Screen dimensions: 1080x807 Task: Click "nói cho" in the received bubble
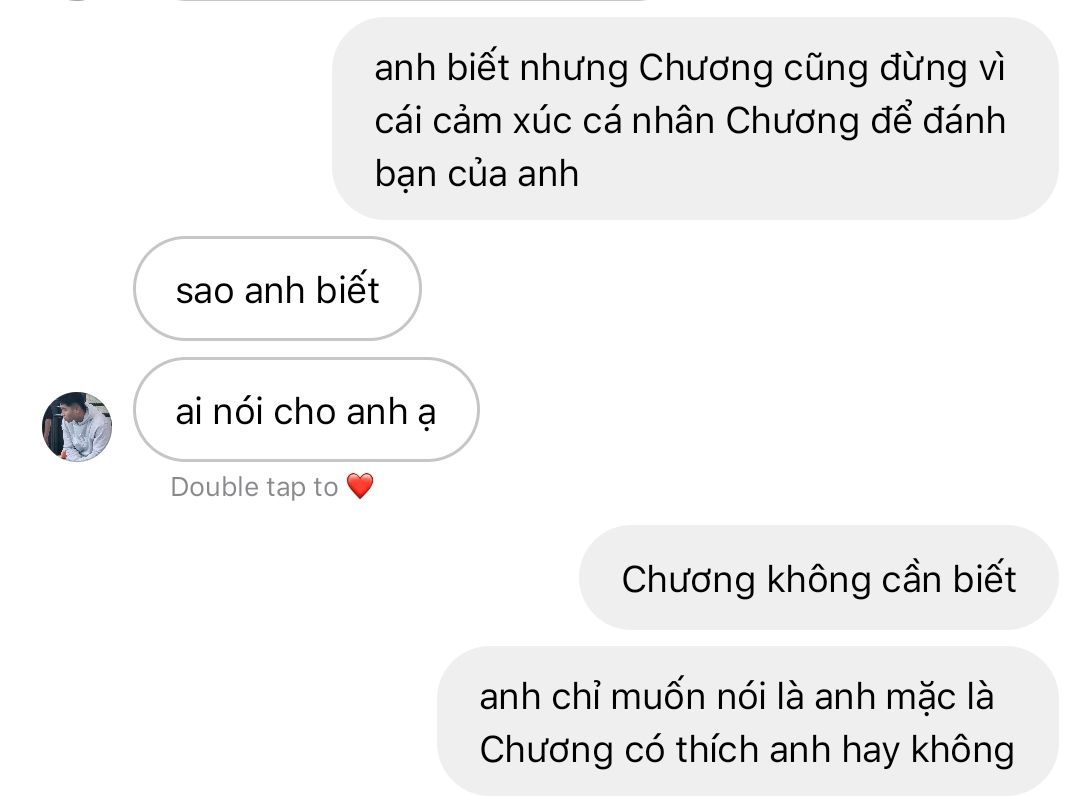[x=274, y=412]
